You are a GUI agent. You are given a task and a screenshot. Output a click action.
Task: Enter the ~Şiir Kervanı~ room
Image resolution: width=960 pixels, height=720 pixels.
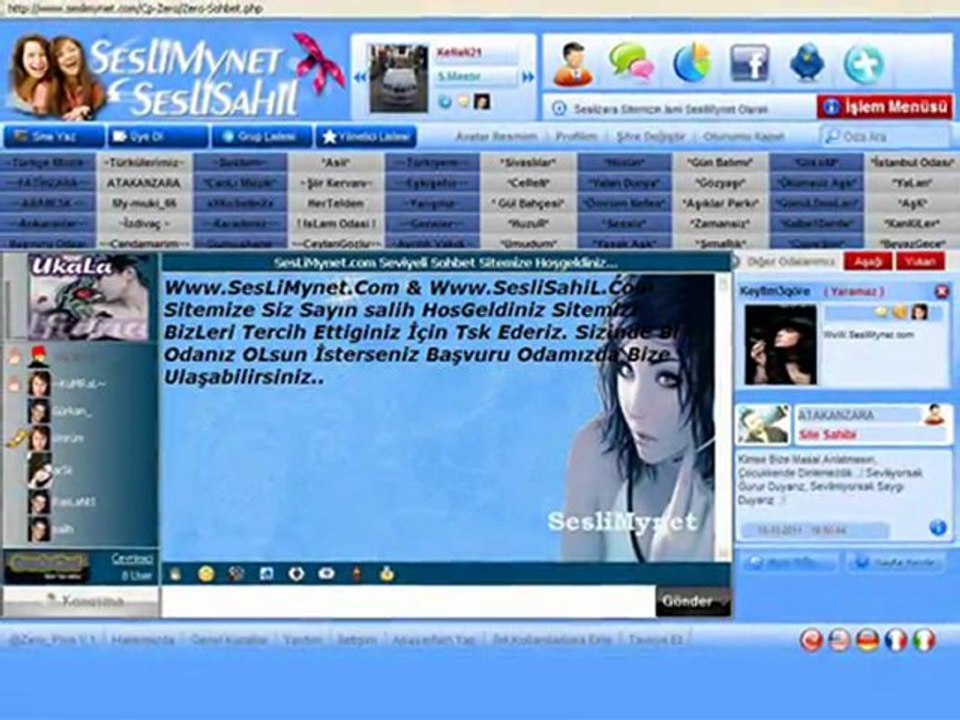tap(336, 183)
